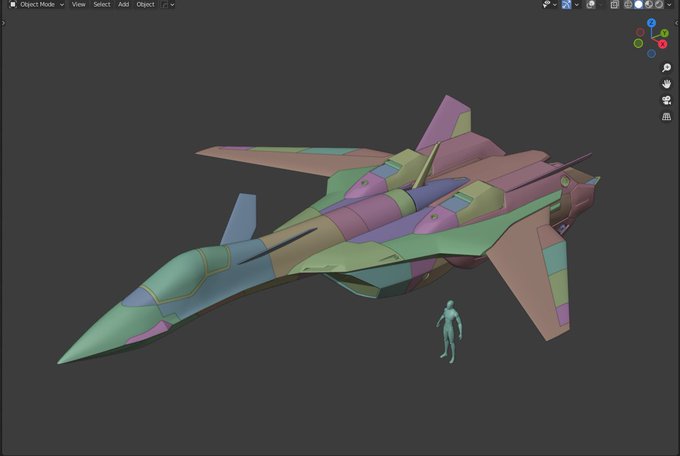Toggle viewport overlays
680x456 pixels.
[x=591, y=4]
